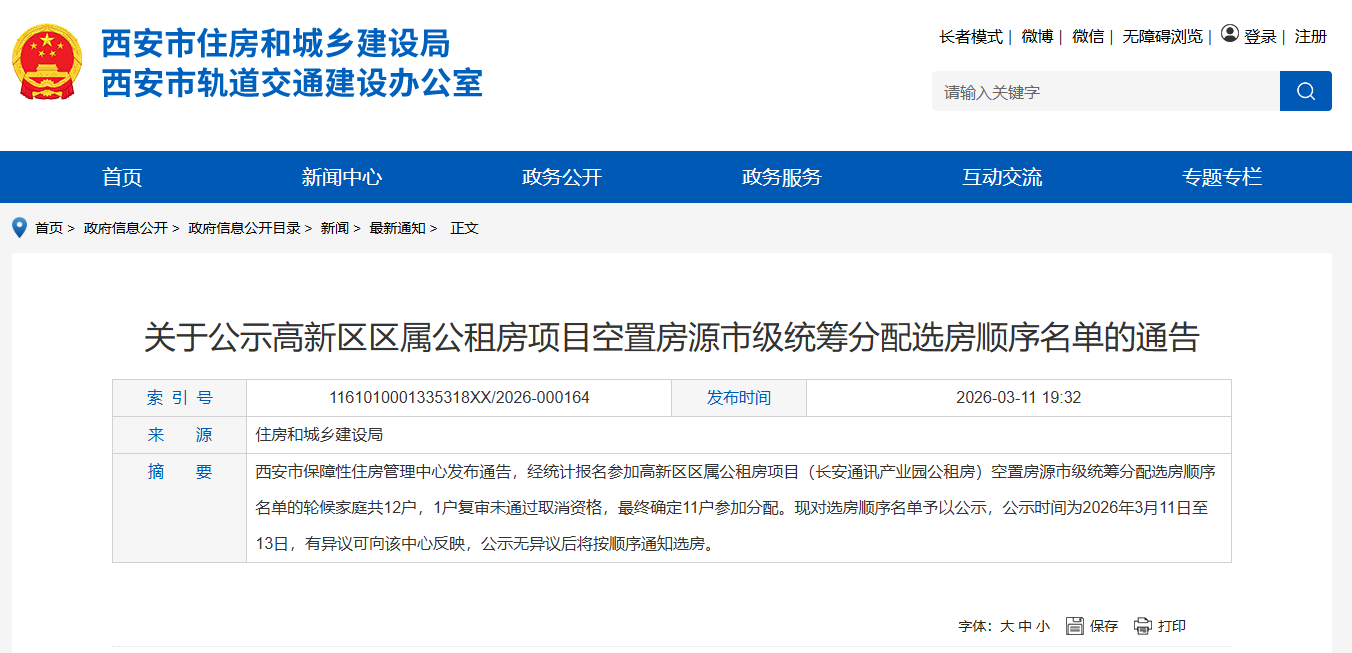Set font size to 小
This screenshot has height=653, width=1352.
click(1043, 627)
